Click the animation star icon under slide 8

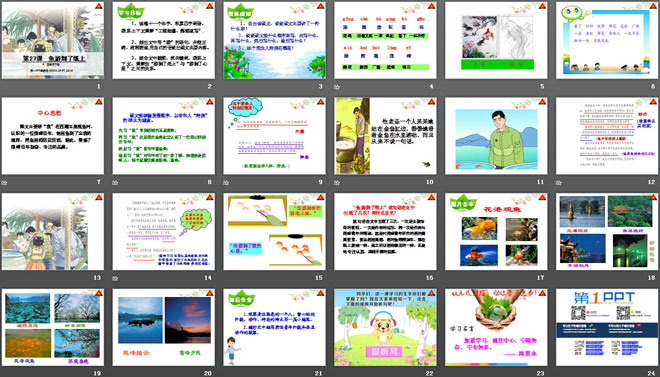[x=115, y=183]
